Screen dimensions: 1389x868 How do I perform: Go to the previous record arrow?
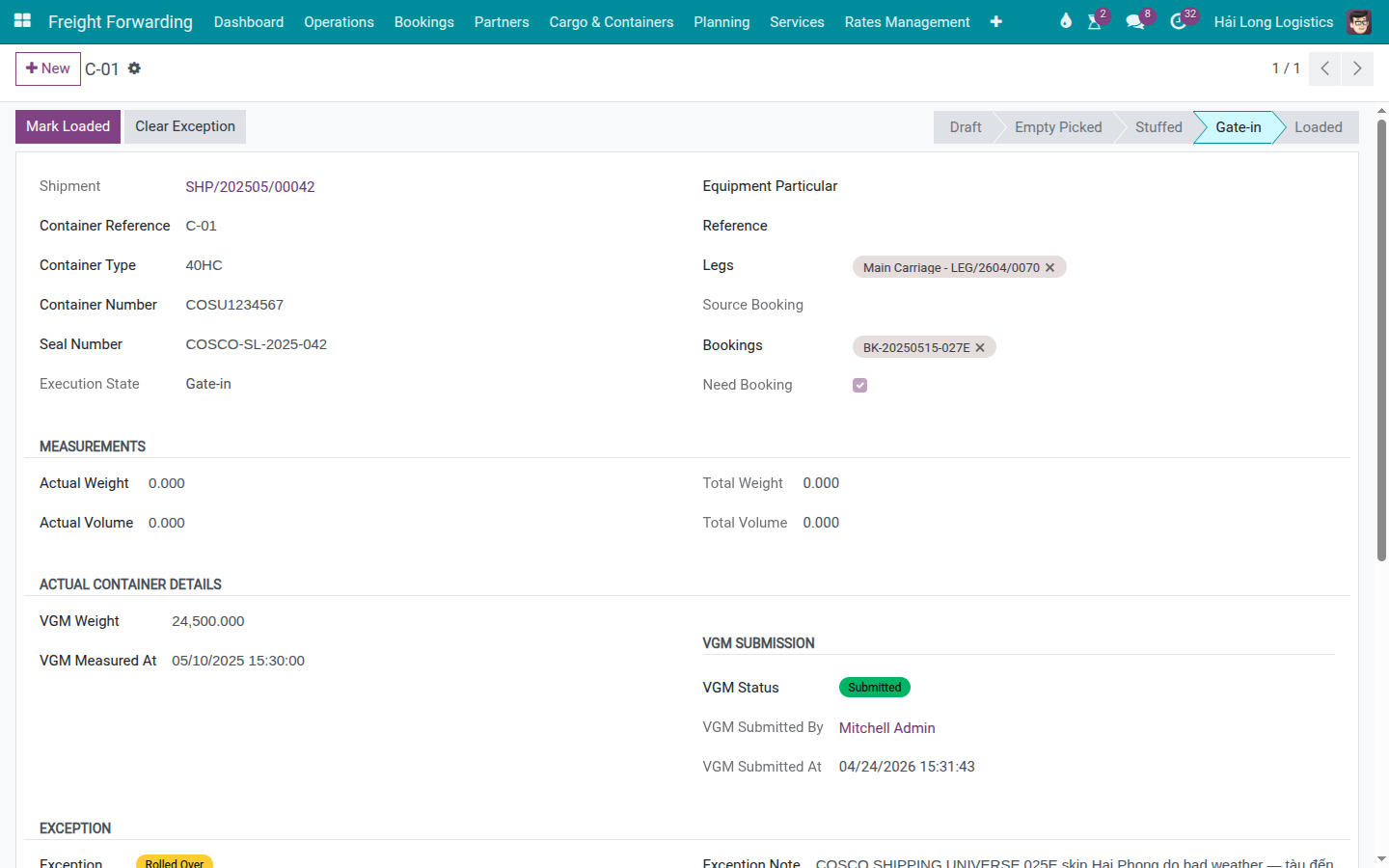point(1325,68)
